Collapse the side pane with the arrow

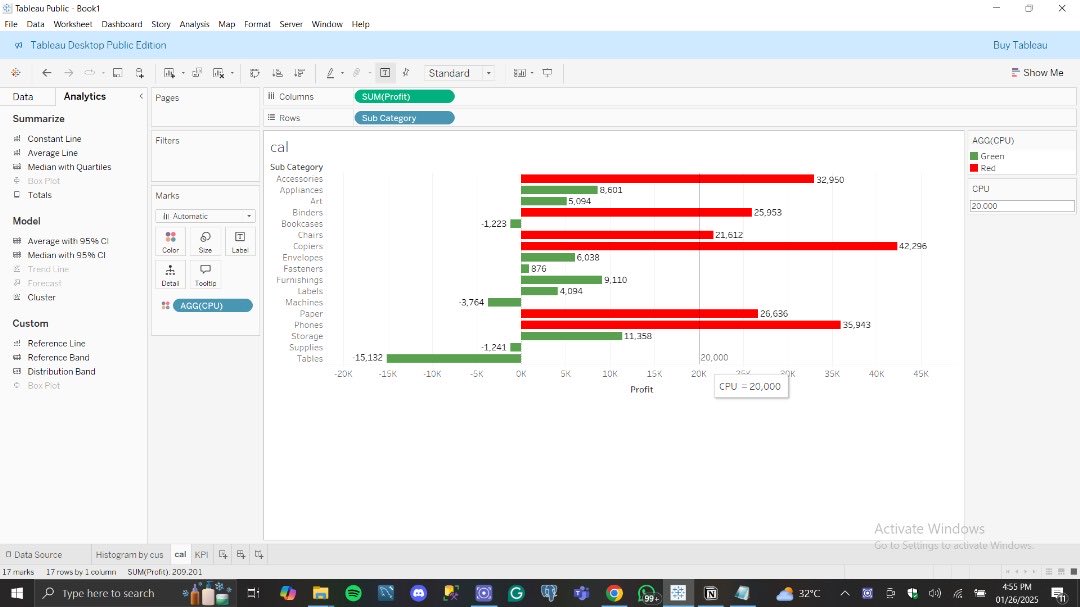click(141, 96)
